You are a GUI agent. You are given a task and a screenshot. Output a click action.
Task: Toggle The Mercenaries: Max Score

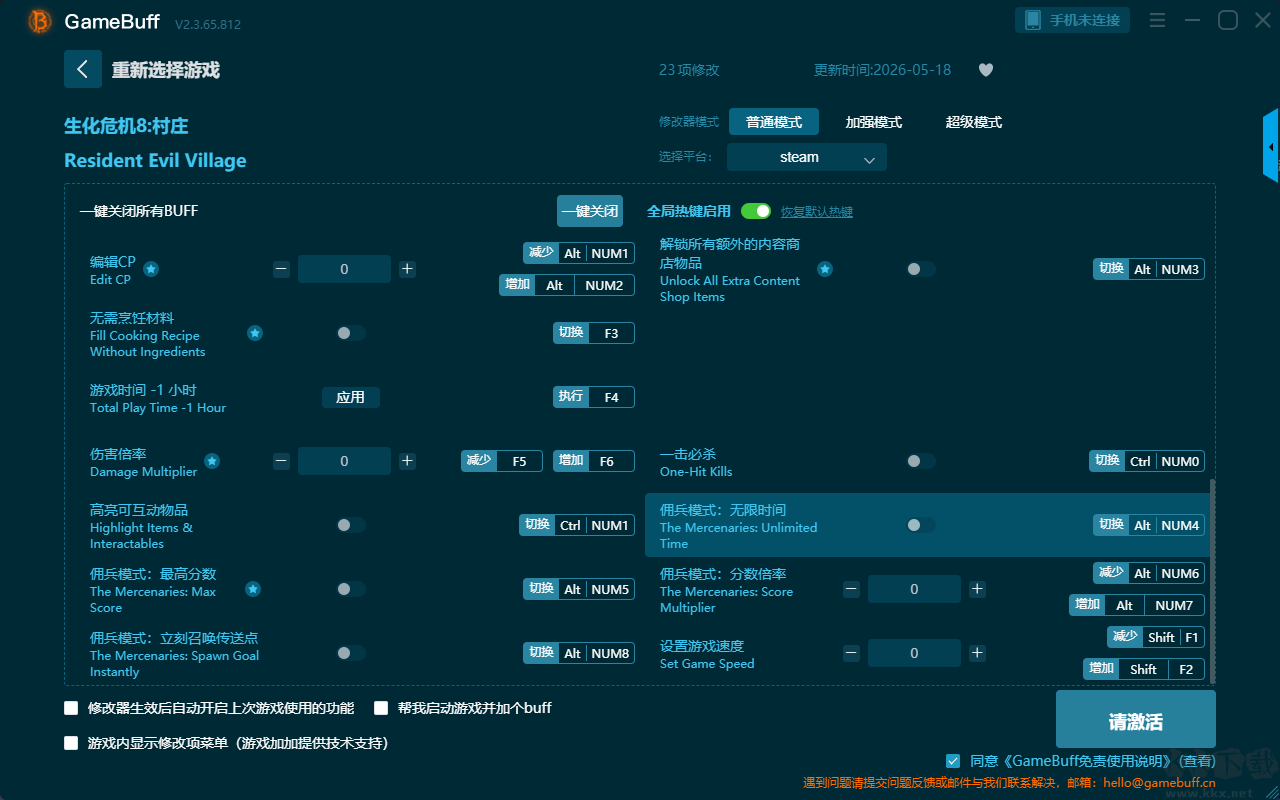click(351, 589)
